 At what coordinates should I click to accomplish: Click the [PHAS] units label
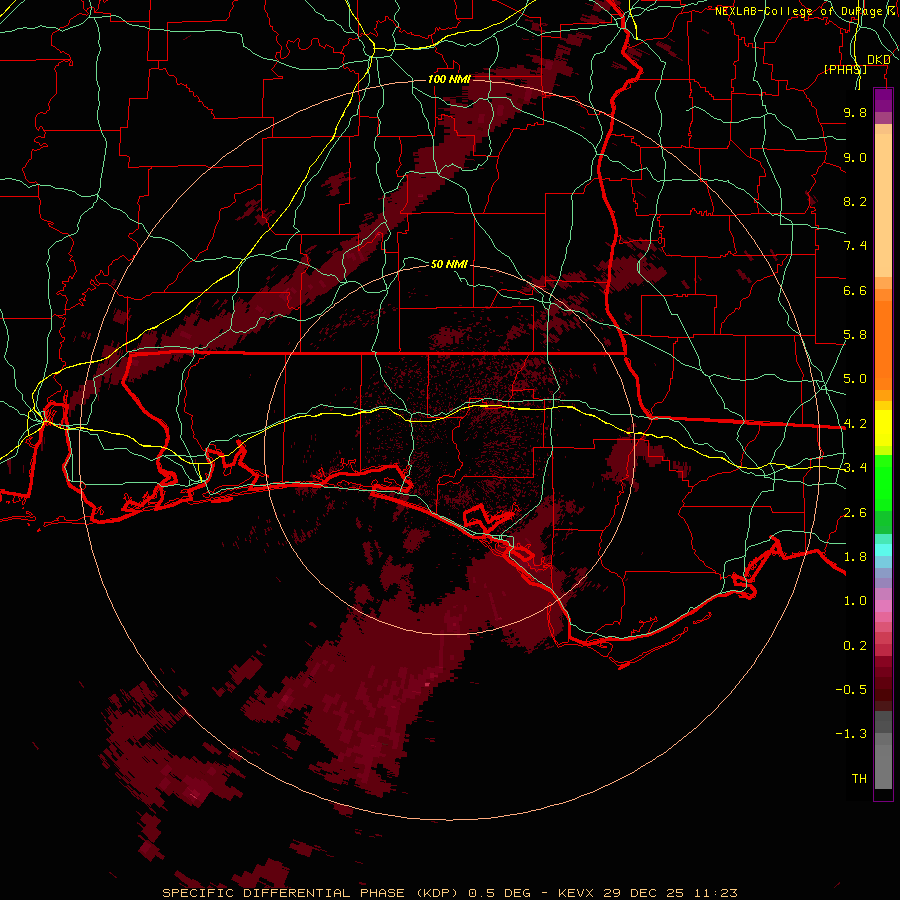point(845,69)
